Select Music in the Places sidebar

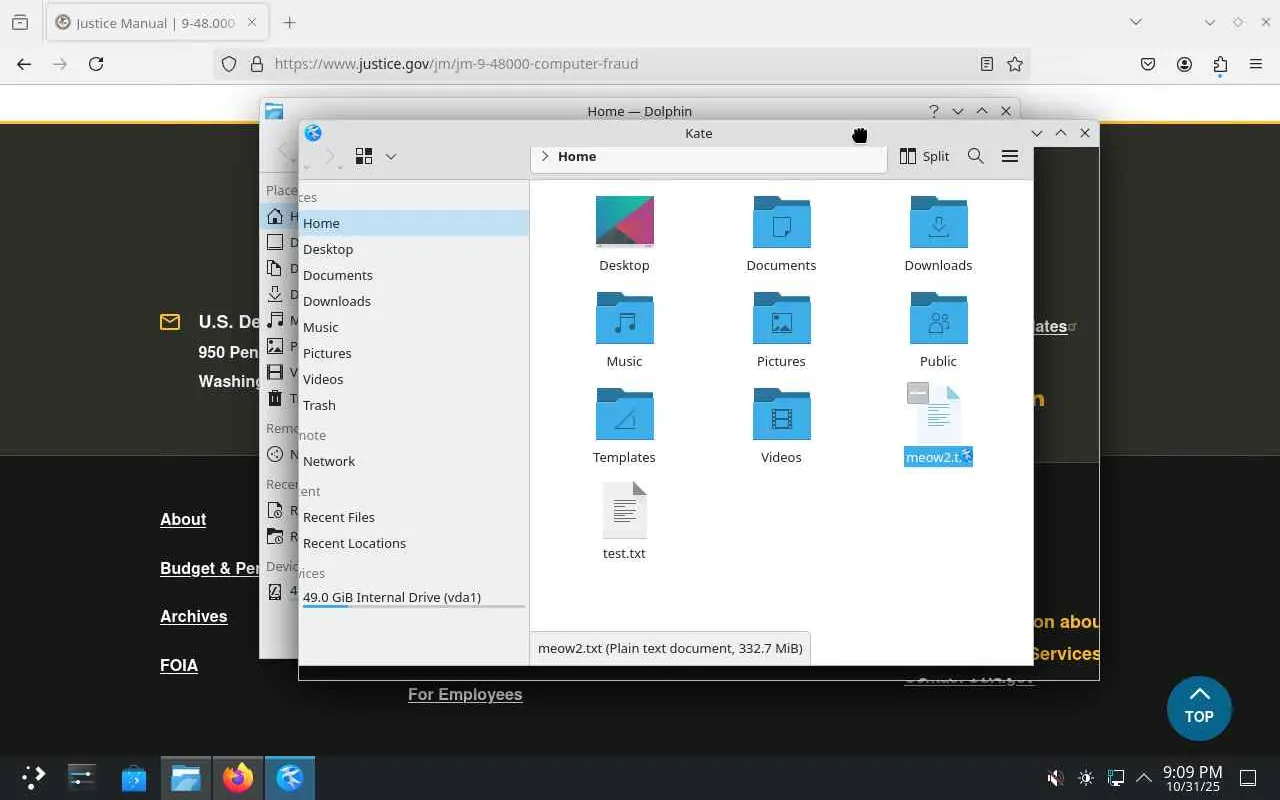click(x=414, y=327)
